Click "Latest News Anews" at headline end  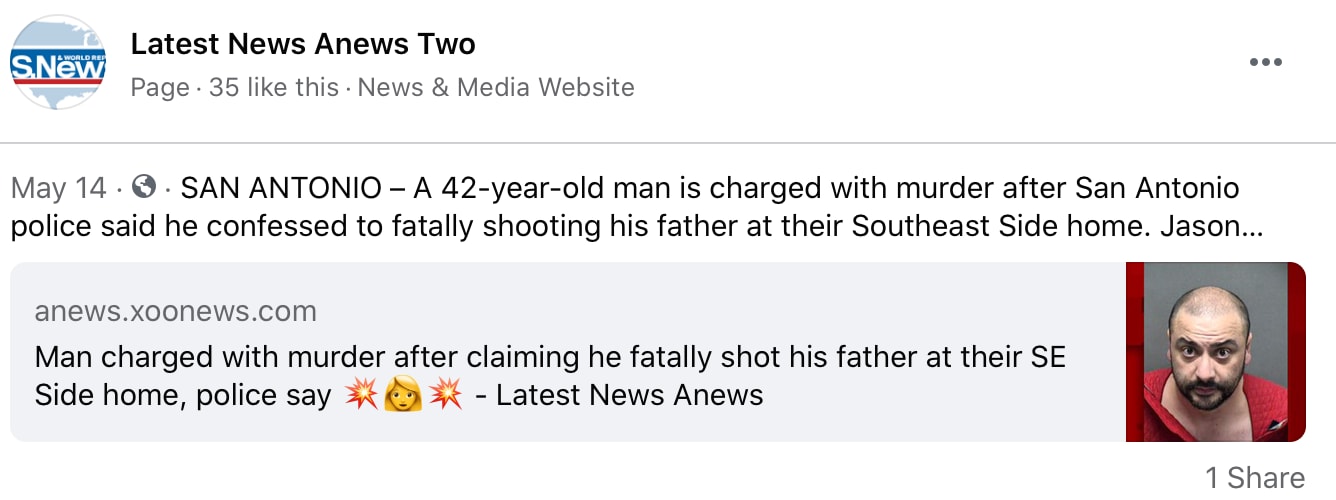(629, 395)
